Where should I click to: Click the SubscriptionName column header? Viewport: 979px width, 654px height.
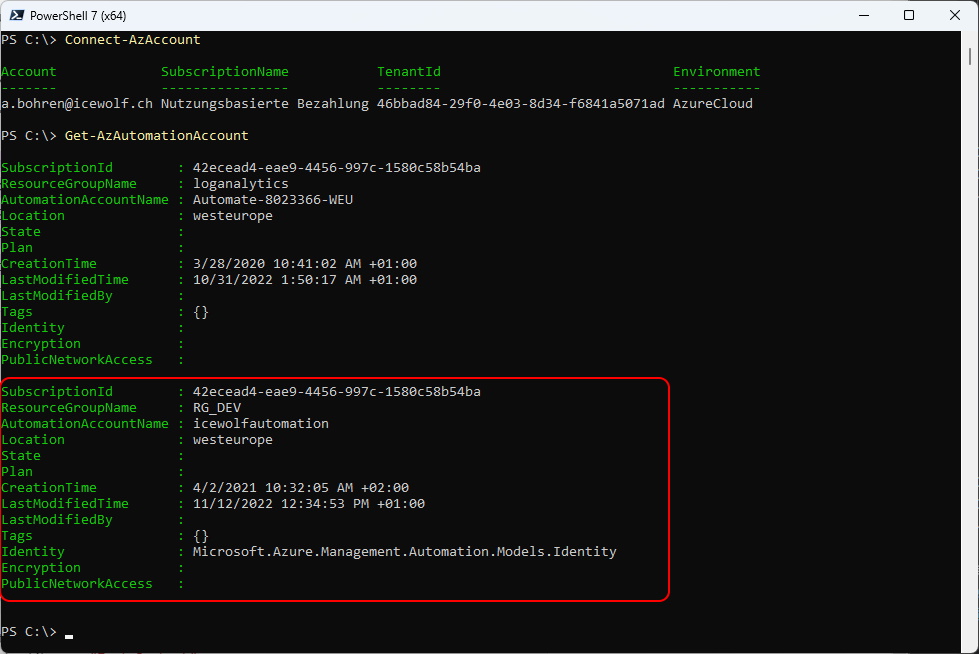coord(225,72)
